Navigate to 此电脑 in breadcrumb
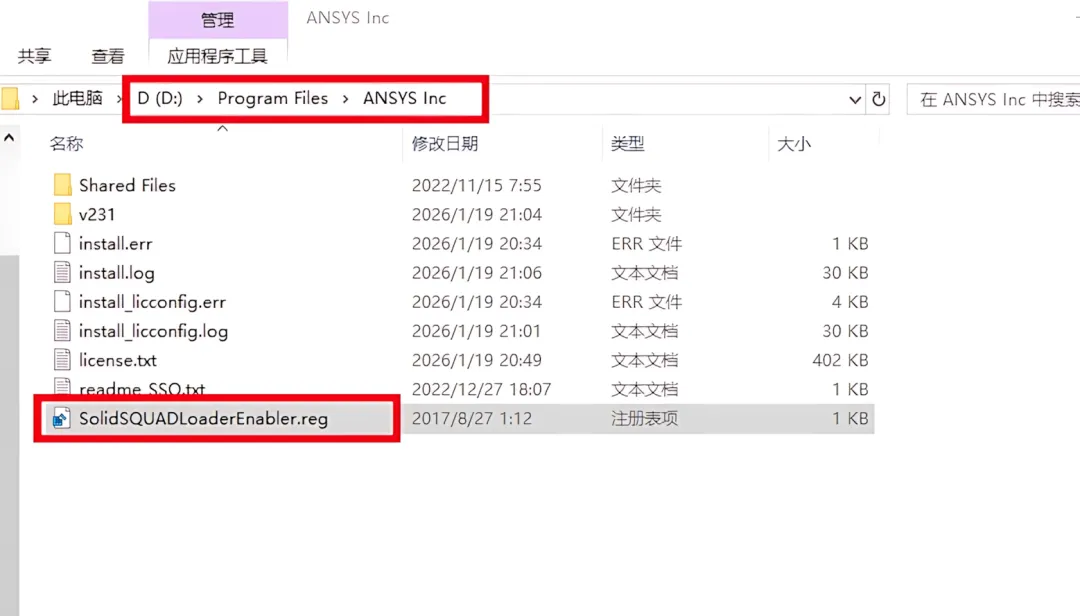 (x=77, y=99)
